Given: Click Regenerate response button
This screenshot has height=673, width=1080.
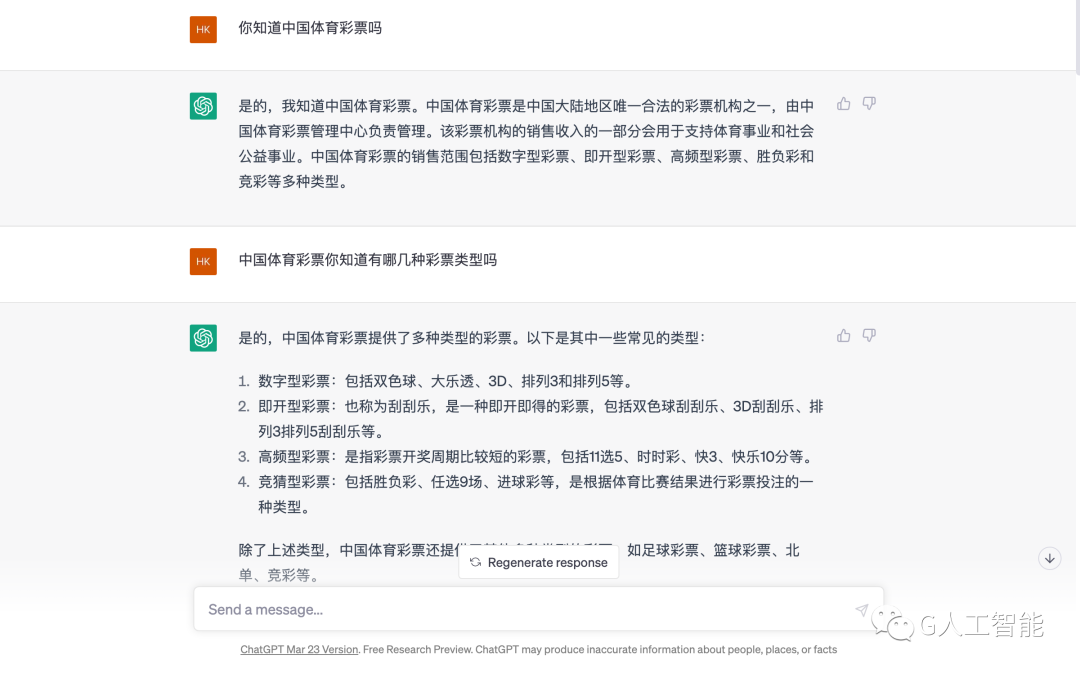Looking at the screenshot, I should pos(539,562).
